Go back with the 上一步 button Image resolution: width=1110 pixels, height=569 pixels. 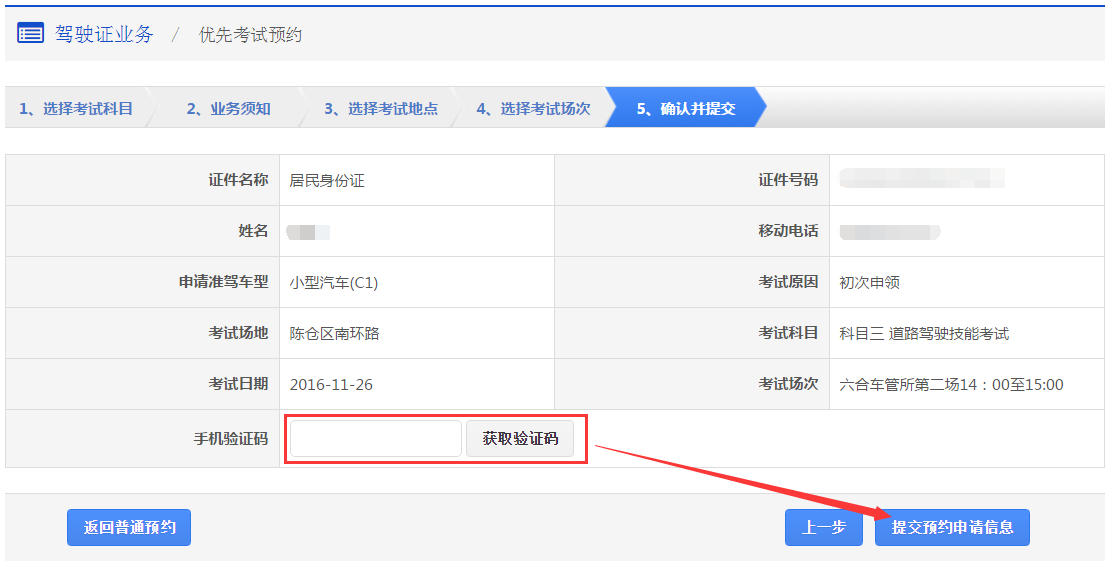pos(824,527)
